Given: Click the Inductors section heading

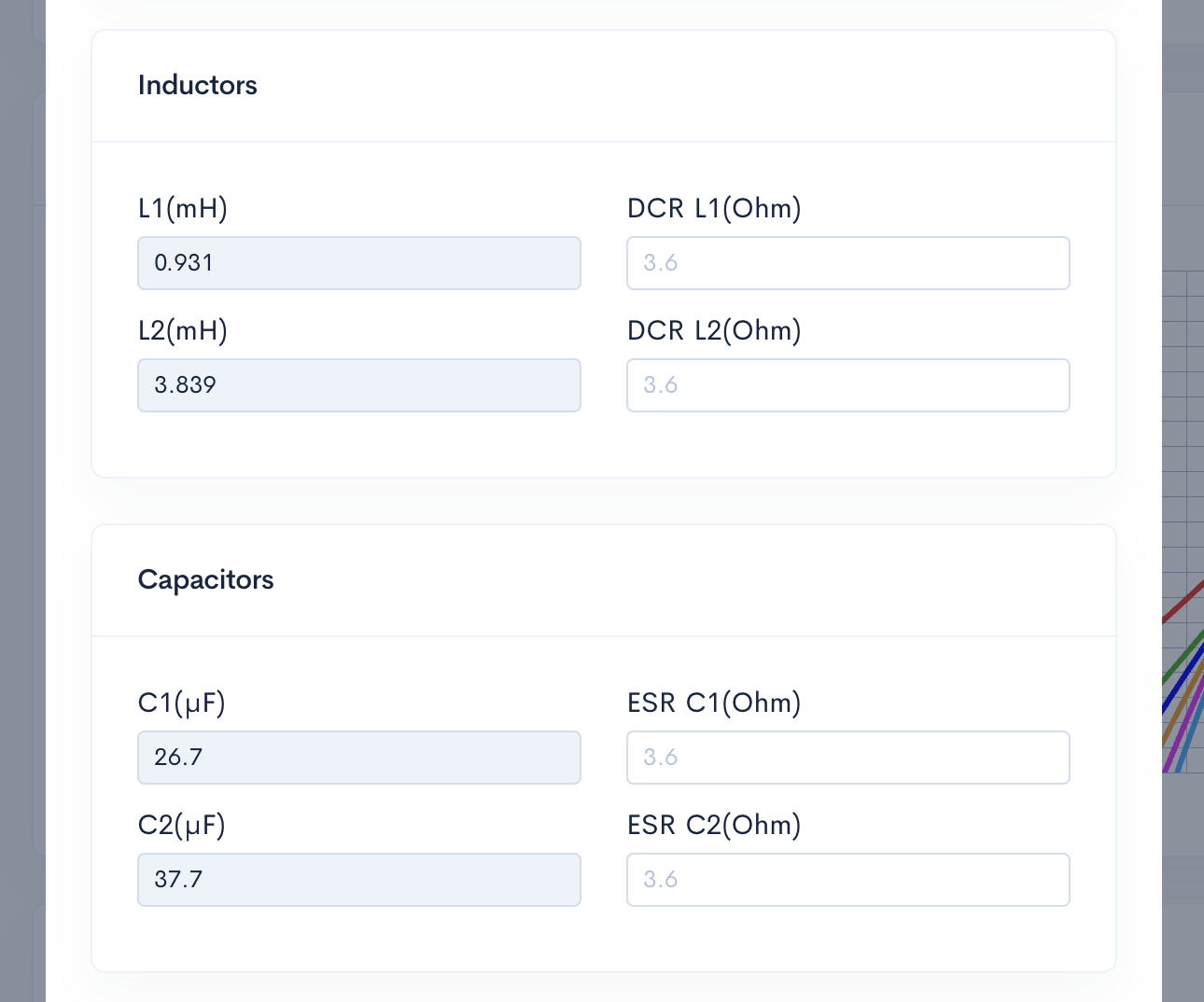Looking at the screenshot, I should pos(198,85).
